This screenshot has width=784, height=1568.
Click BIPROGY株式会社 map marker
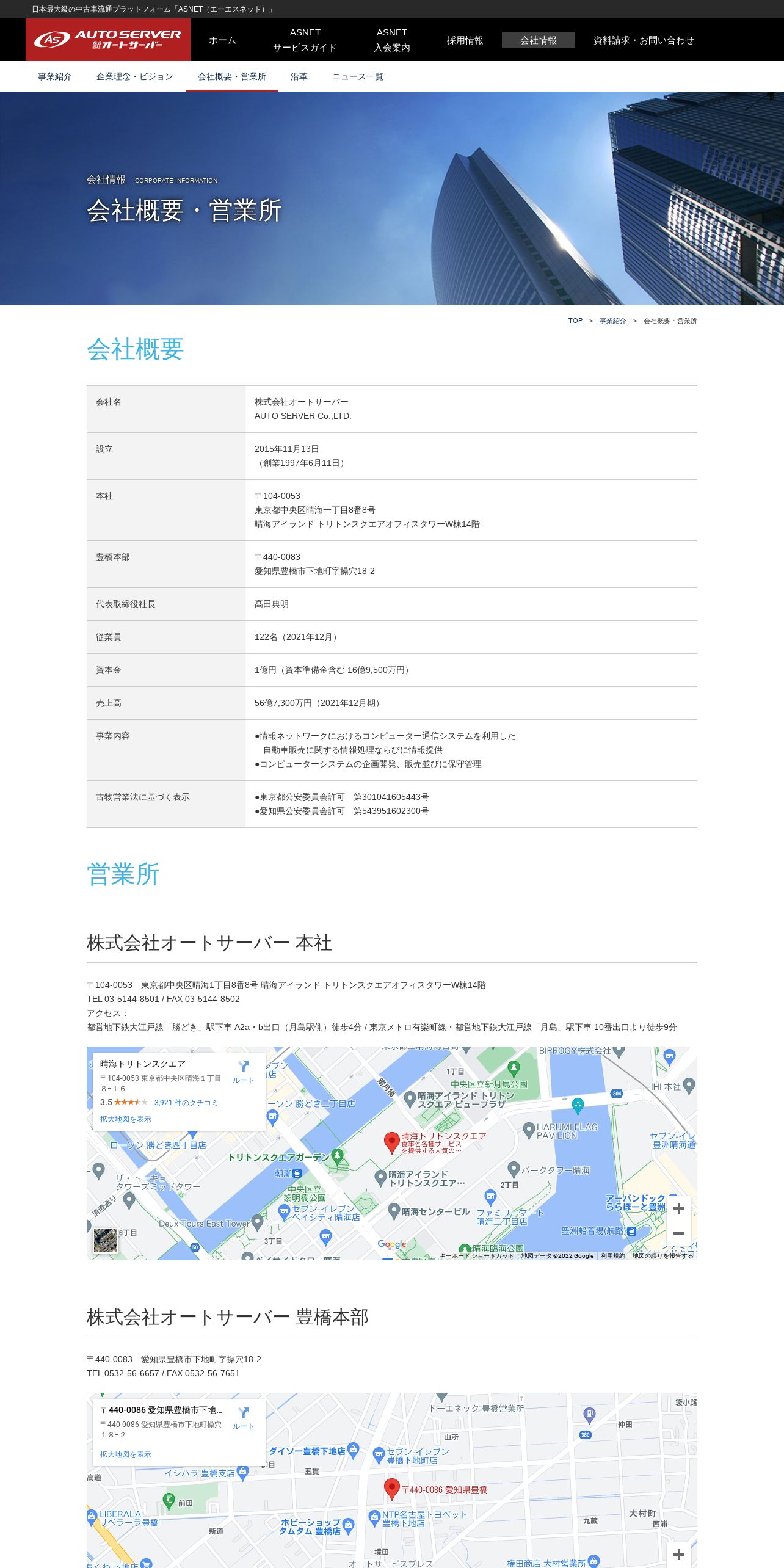coord(619,1052)
